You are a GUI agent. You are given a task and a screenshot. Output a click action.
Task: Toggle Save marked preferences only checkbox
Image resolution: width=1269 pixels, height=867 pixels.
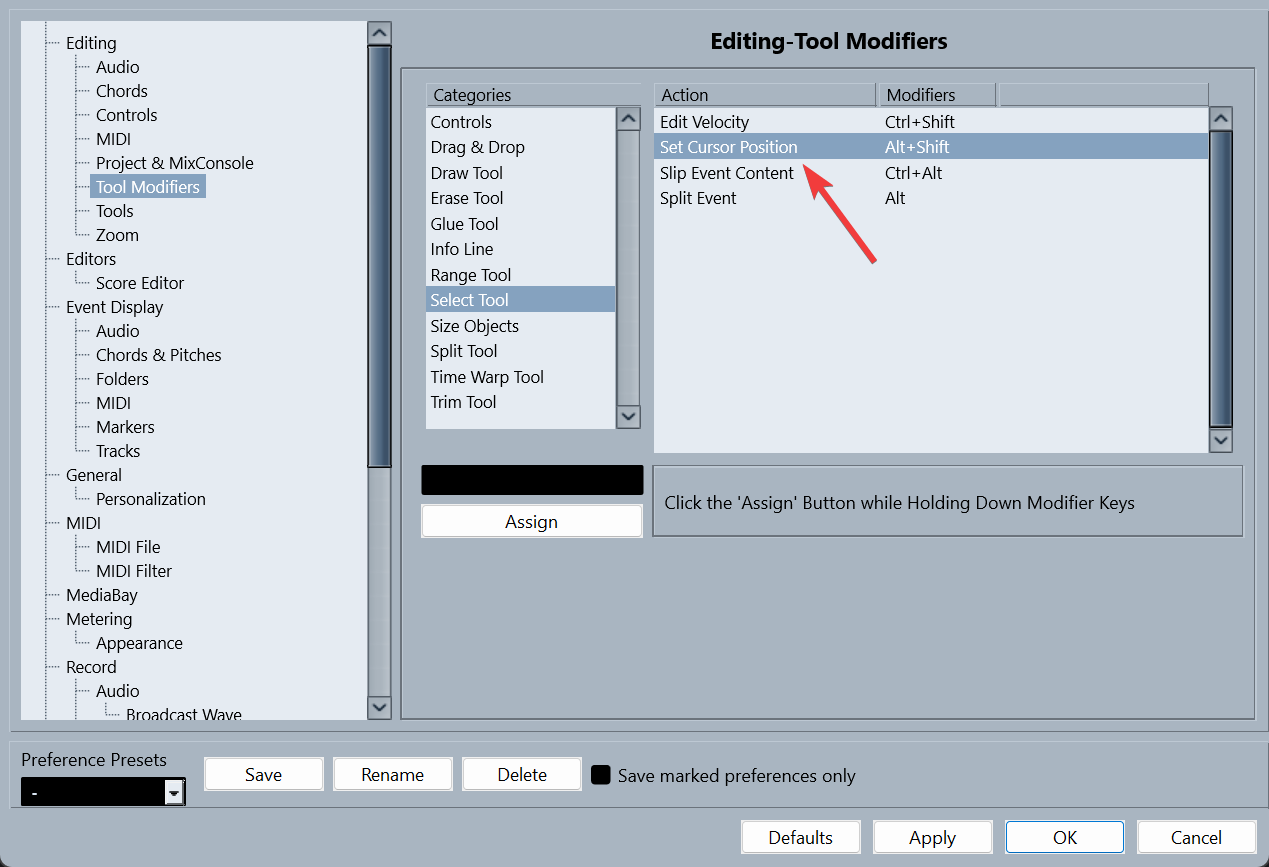[601, 775]
